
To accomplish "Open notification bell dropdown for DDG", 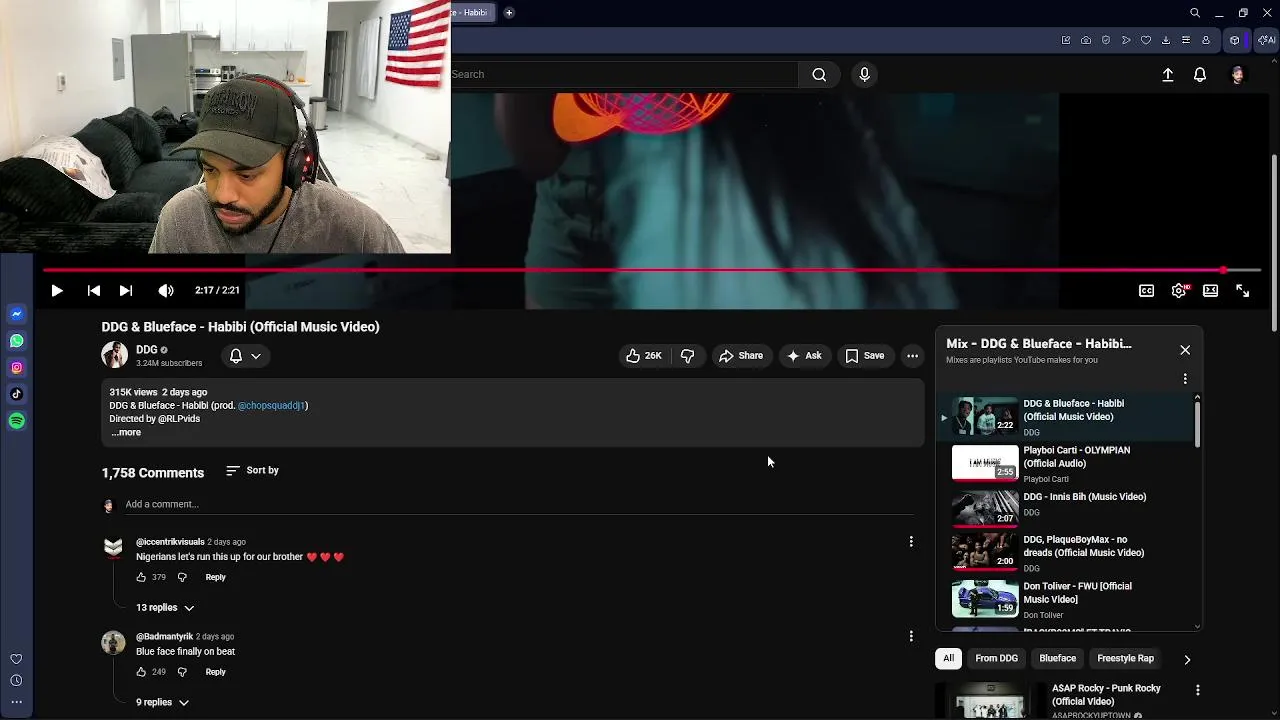I will tap(245, 356).
